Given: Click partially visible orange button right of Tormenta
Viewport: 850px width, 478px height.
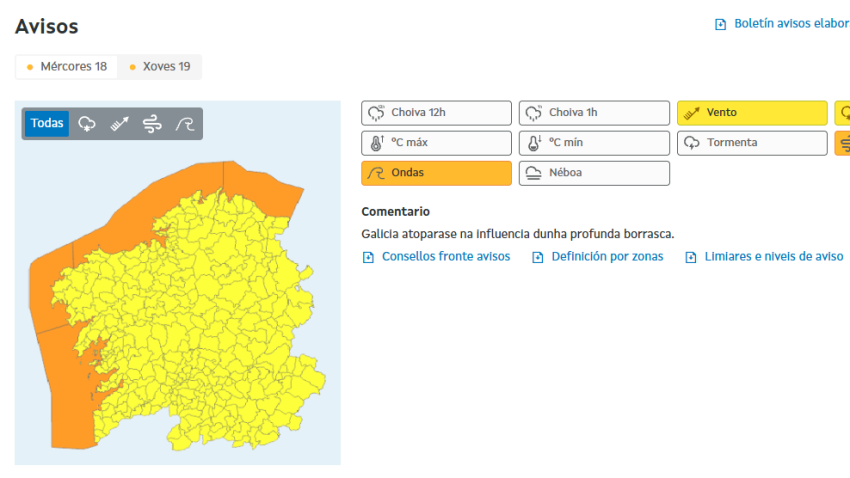Looking at the screenshot, I should tap(842, 143).
